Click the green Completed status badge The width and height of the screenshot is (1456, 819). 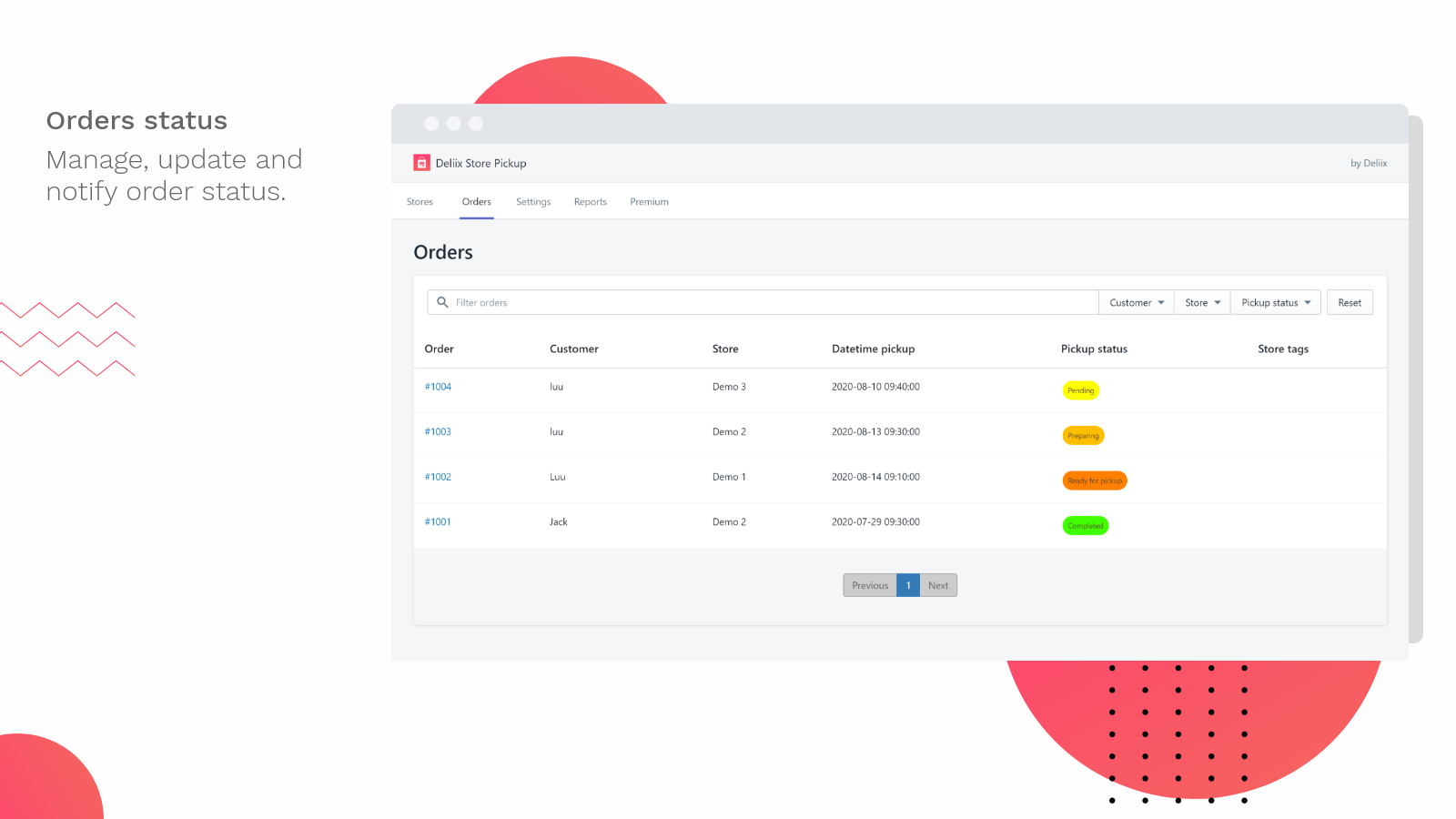click(x=1086, y=526)
